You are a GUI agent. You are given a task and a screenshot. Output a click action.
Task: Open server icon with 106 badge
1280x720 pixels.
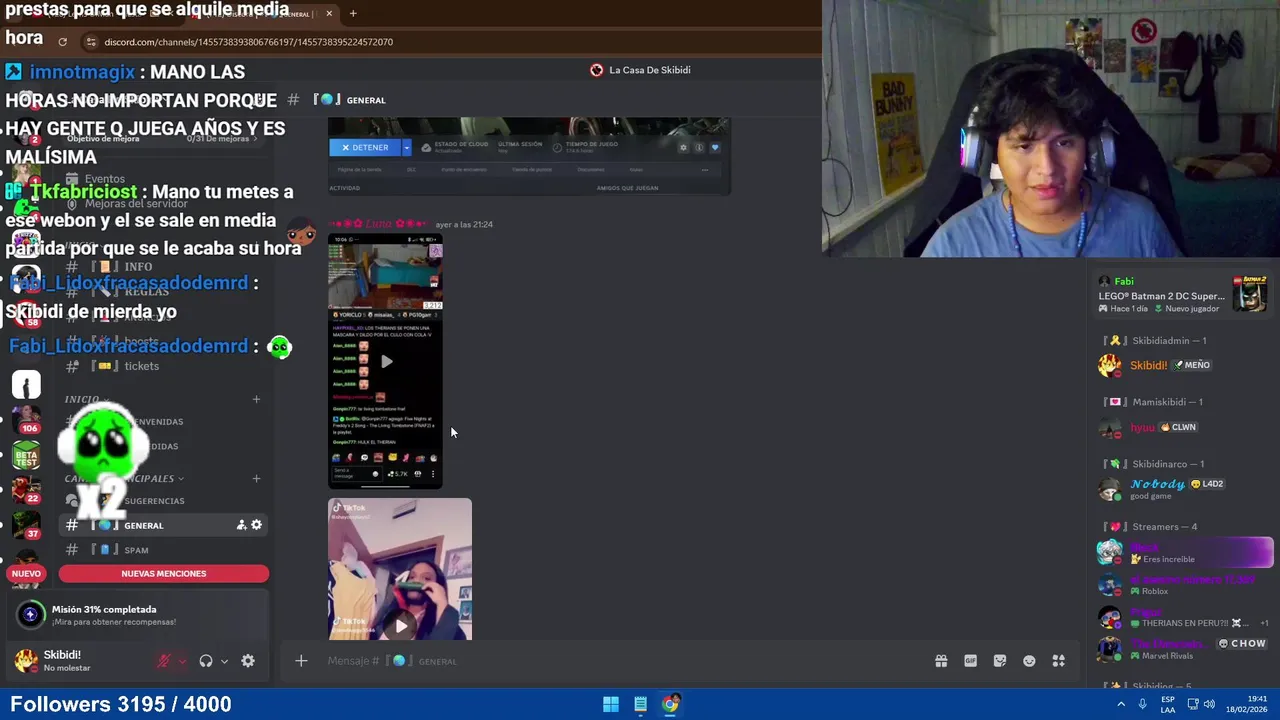pos(26,419)
